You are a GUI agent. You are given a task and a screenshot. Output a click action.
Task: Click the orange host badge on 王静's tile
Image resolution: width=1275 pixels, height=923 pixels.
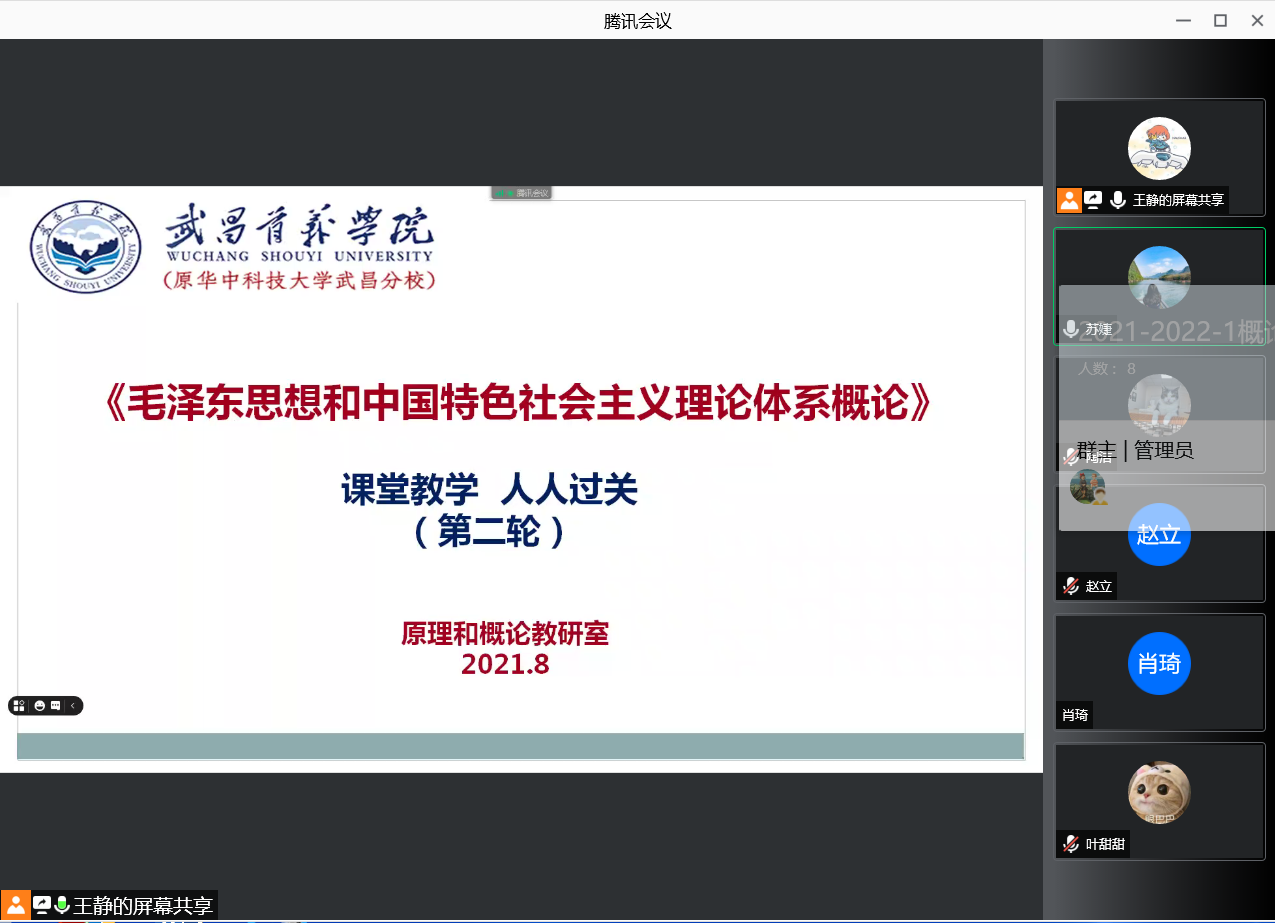tap(1069, 200)
